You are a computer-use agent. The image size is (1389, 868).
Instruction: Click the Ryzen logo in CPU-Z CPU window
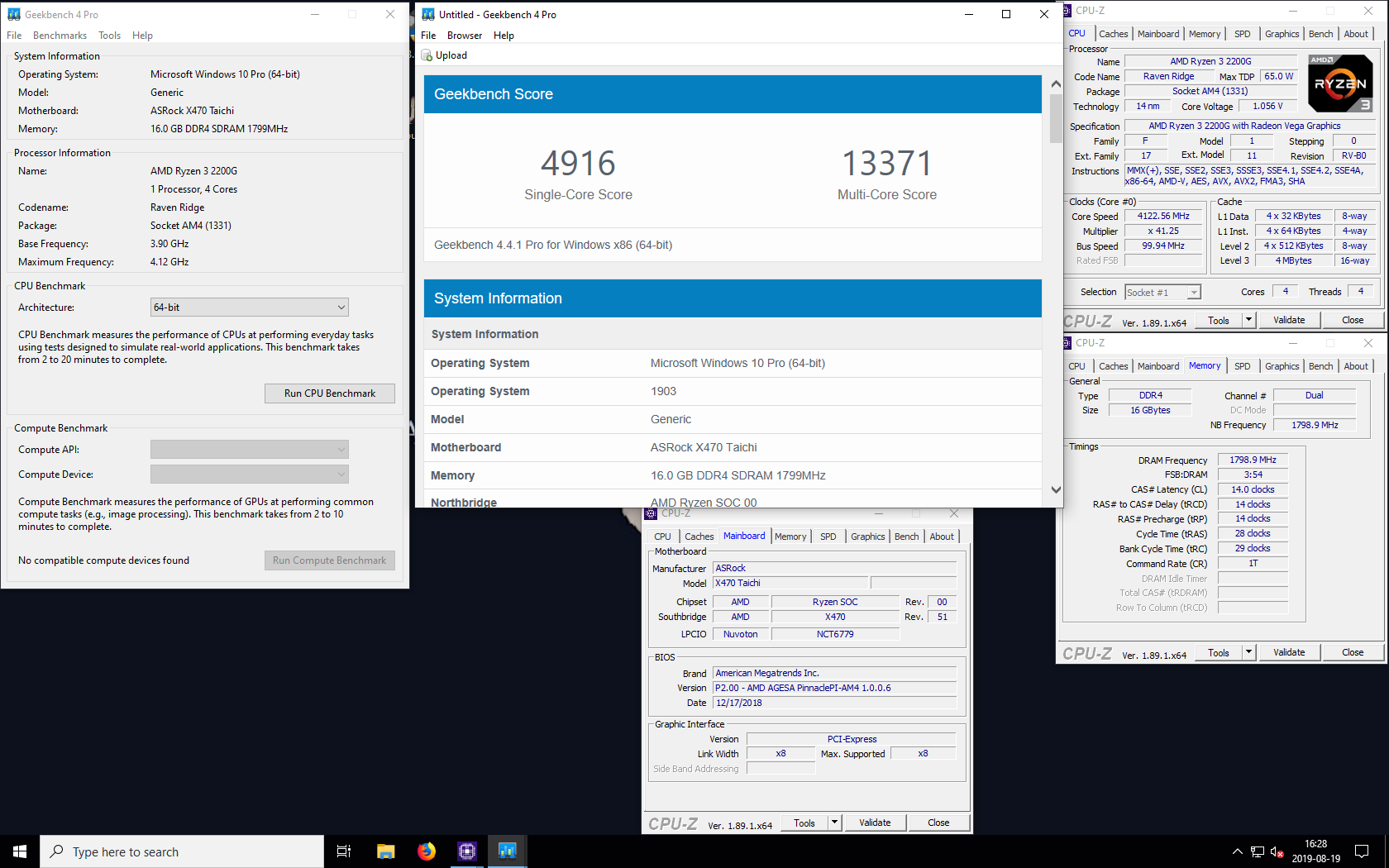(x=1340, y=83)
